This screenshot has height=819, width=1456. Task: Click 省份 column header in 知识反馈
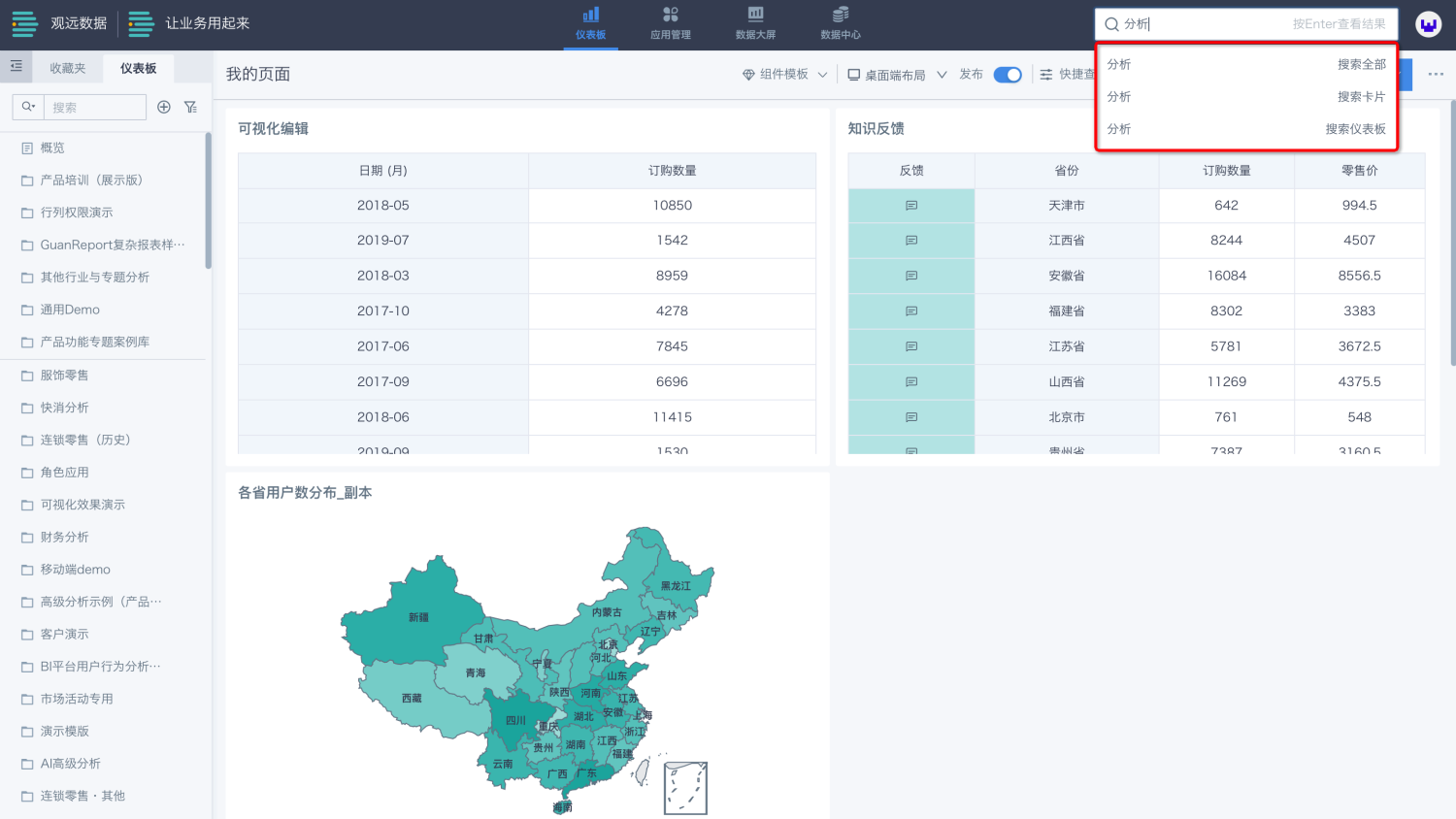click(x=1067, y=171)
